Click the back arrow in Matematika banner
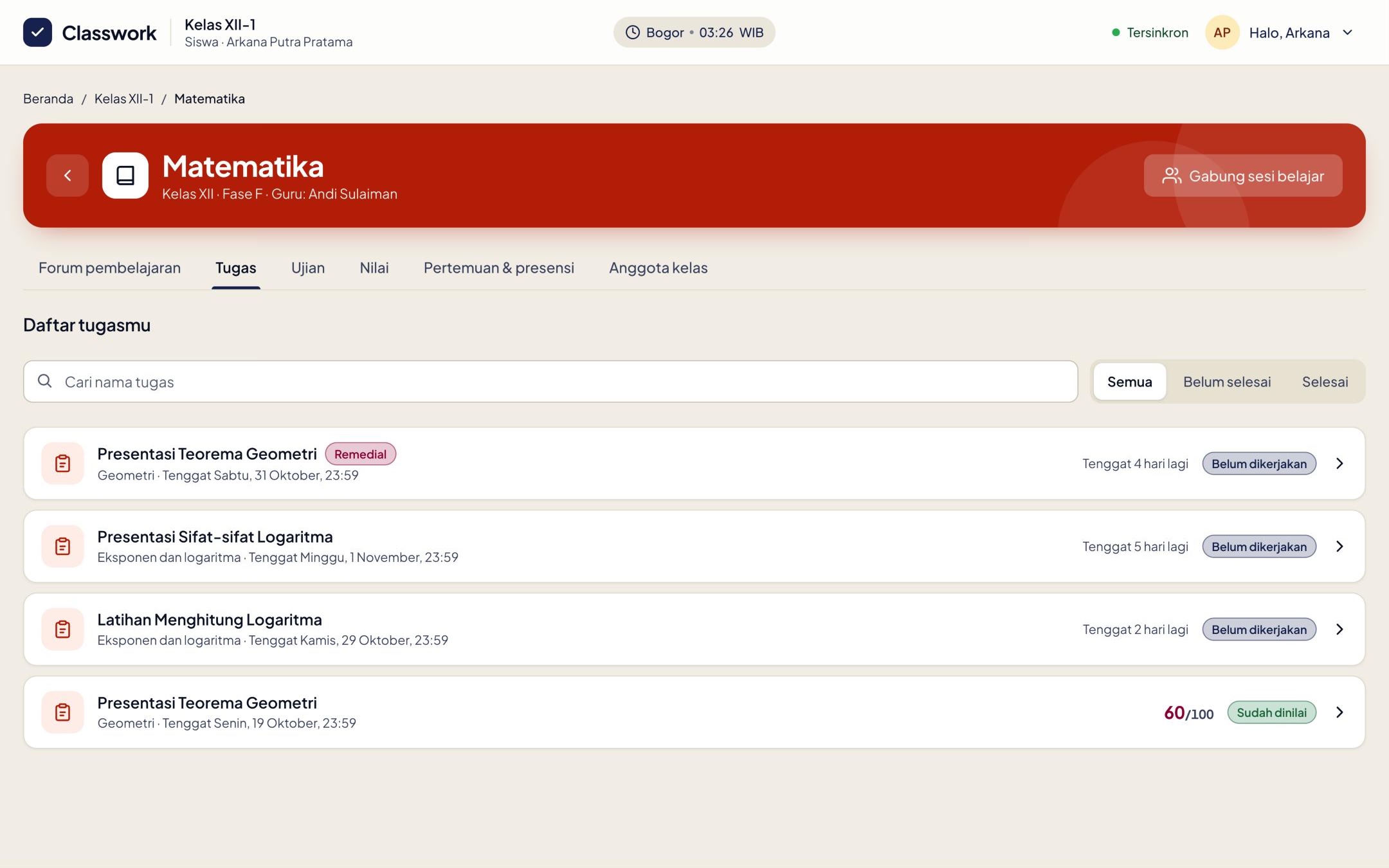 tap(68, 176)
